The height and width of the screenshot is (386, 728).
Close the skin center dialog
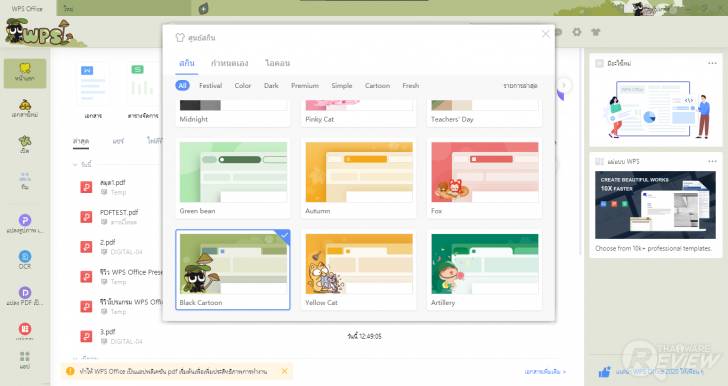pos(546,34)
